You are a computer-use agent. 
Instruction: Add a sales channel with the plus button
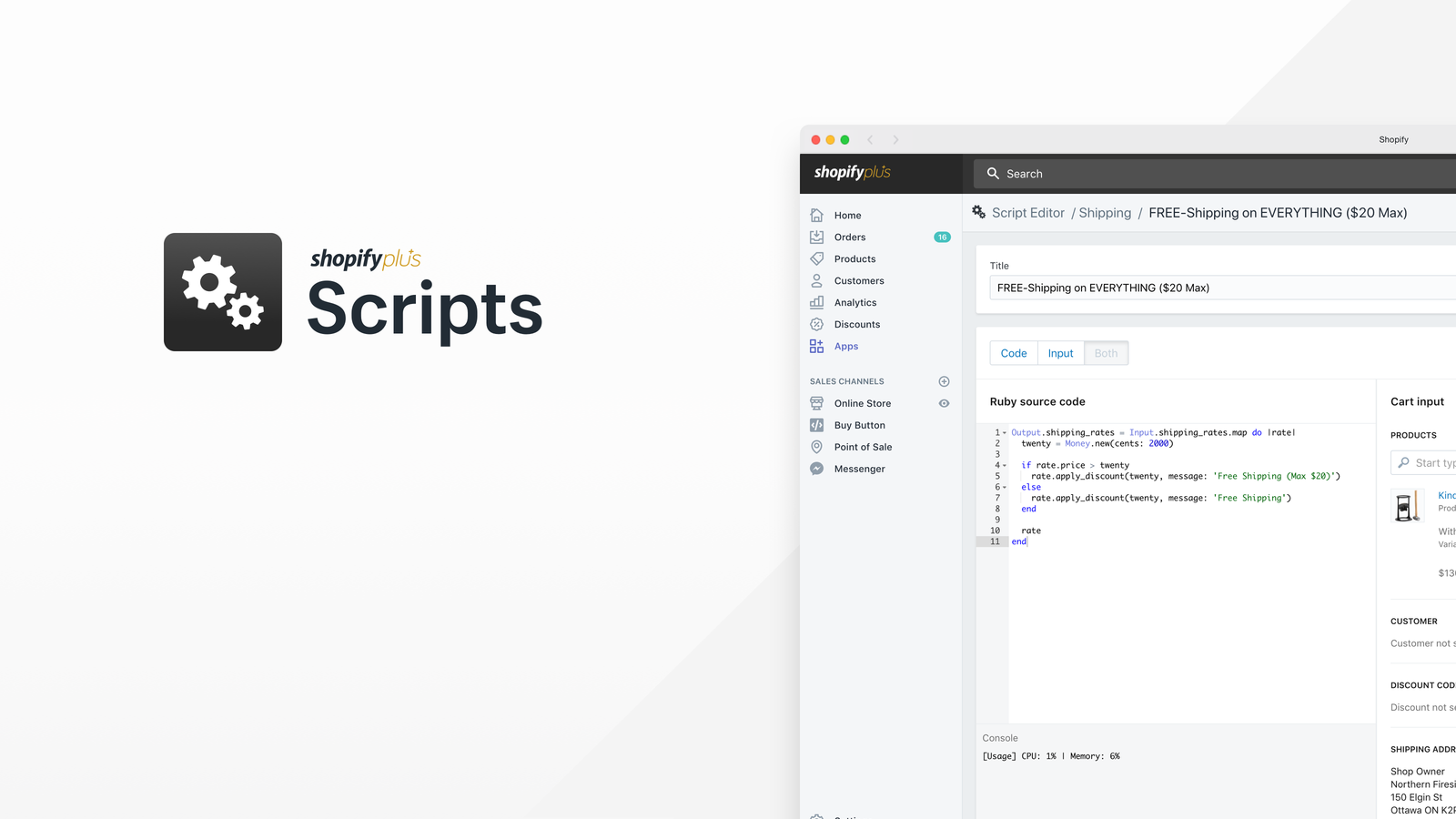coord(944,381)
